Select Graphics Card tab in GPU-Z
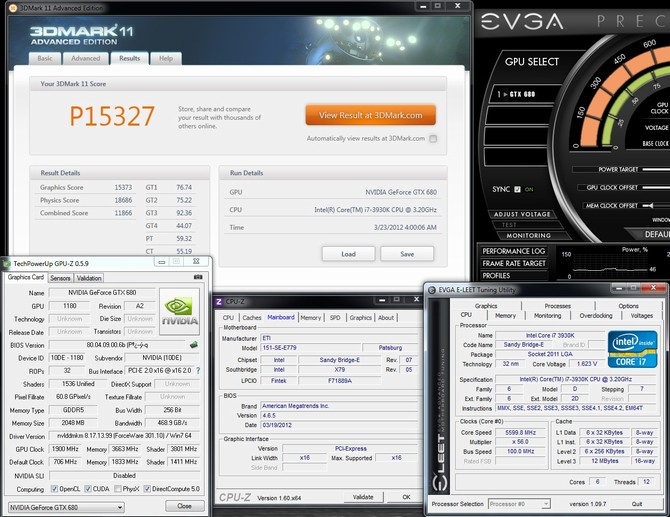670x517 pixels. [26, 277]
